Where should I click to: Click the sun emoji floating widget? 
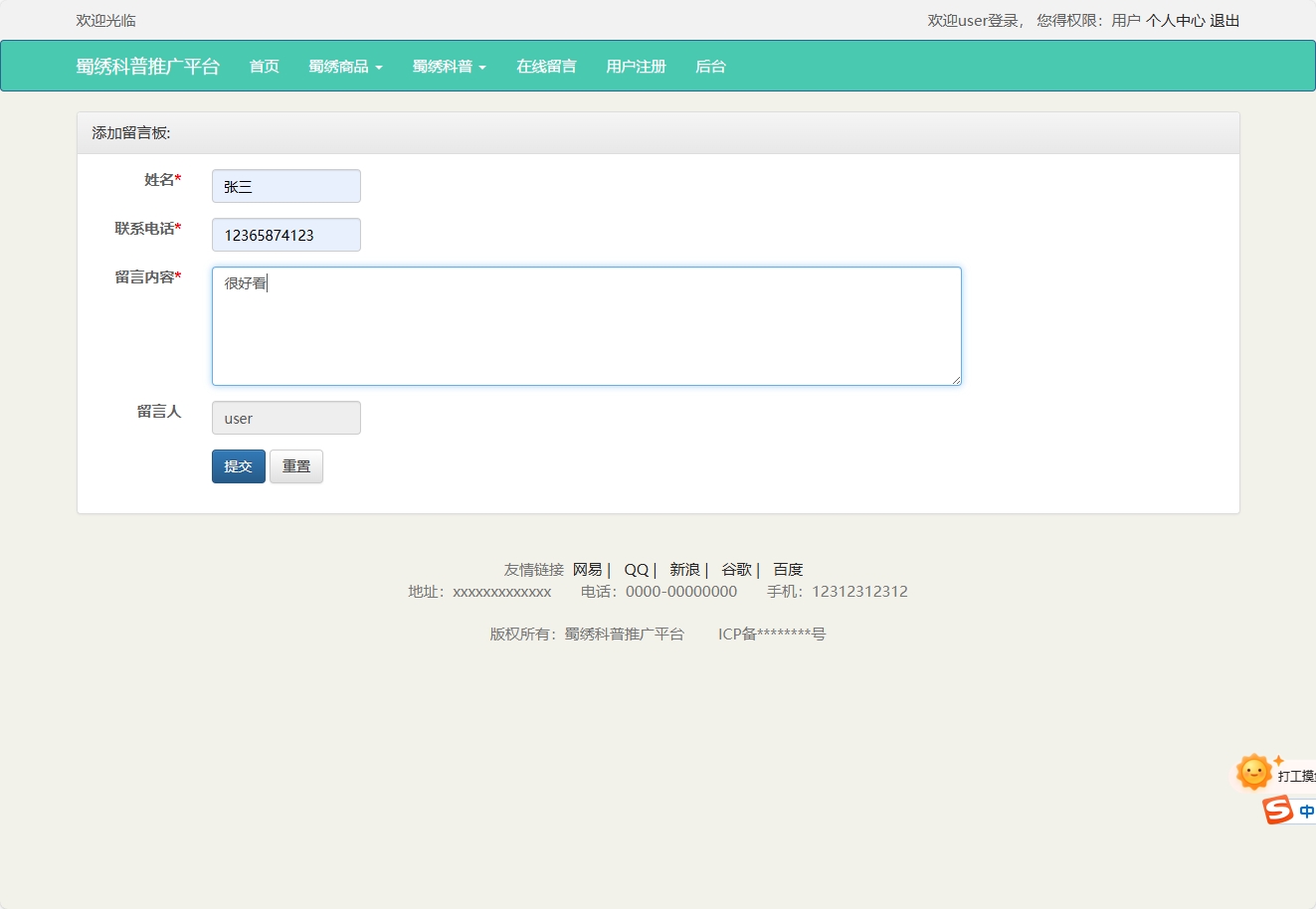[1252, 773]
